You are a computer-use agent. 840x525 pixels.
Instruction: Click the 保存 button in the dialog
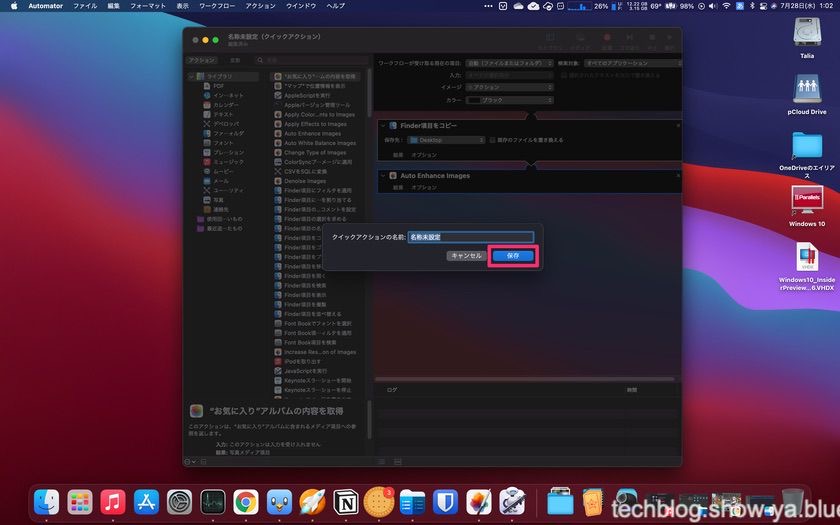513,256
